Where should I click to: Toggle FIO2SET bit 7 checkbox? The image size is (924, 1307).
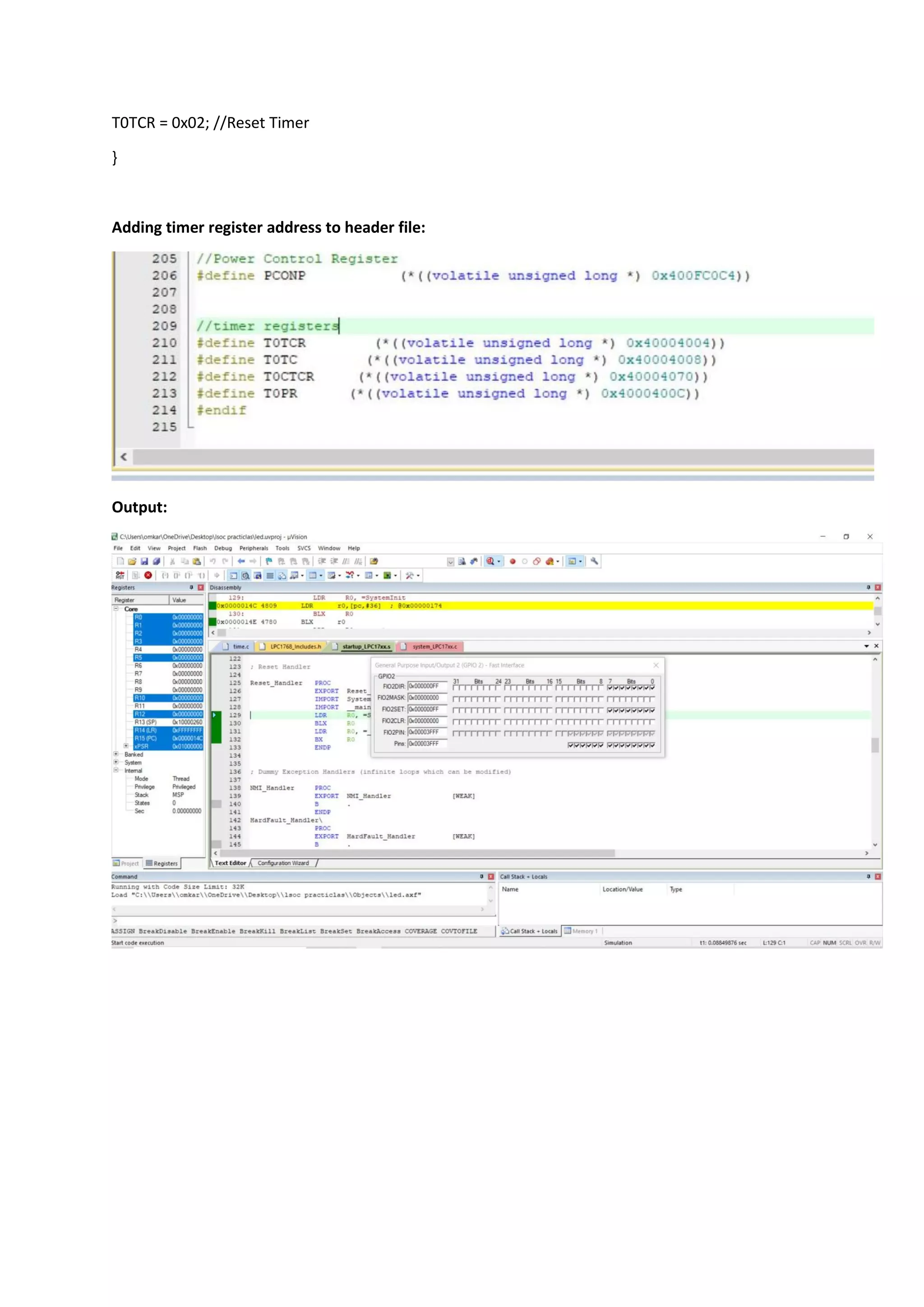(610, 710)
